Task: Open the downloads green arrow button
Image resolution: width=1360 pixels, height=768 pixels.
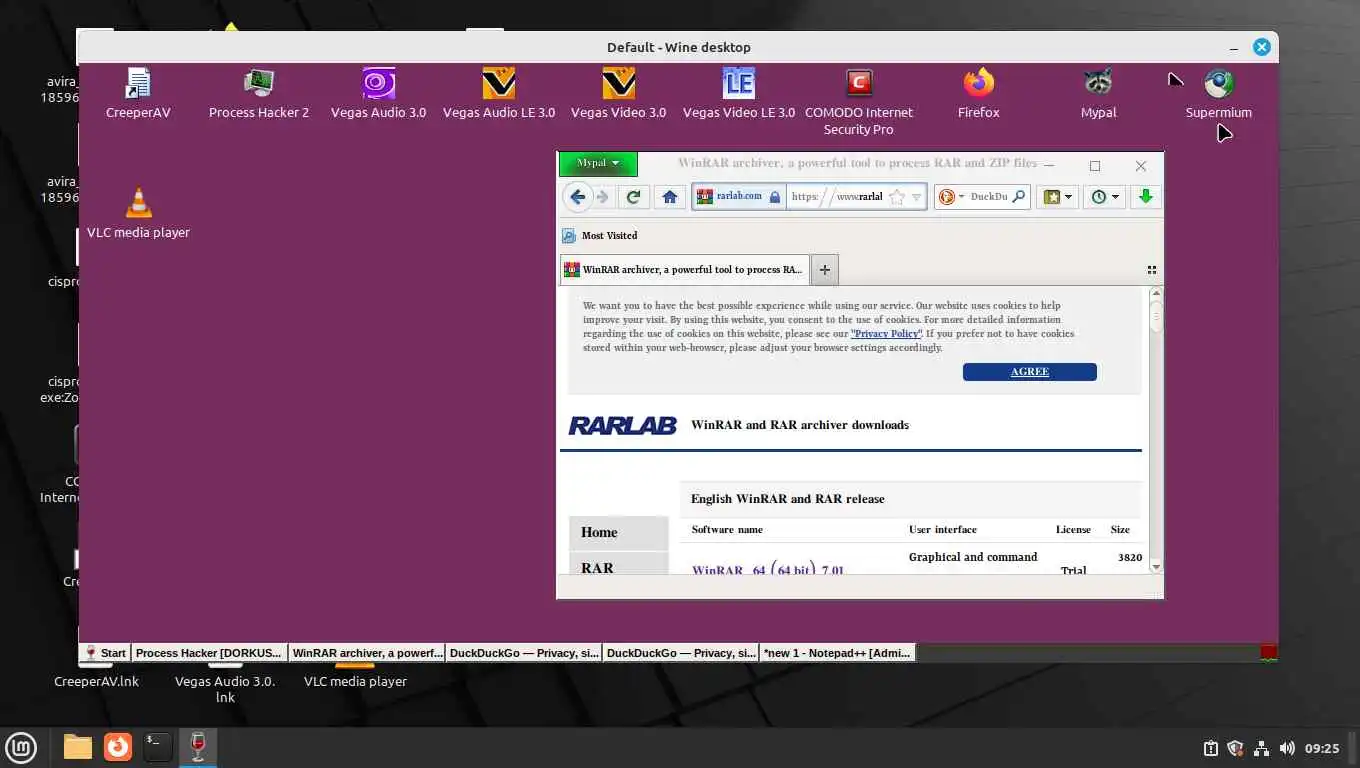Action: click(1146, 197)
